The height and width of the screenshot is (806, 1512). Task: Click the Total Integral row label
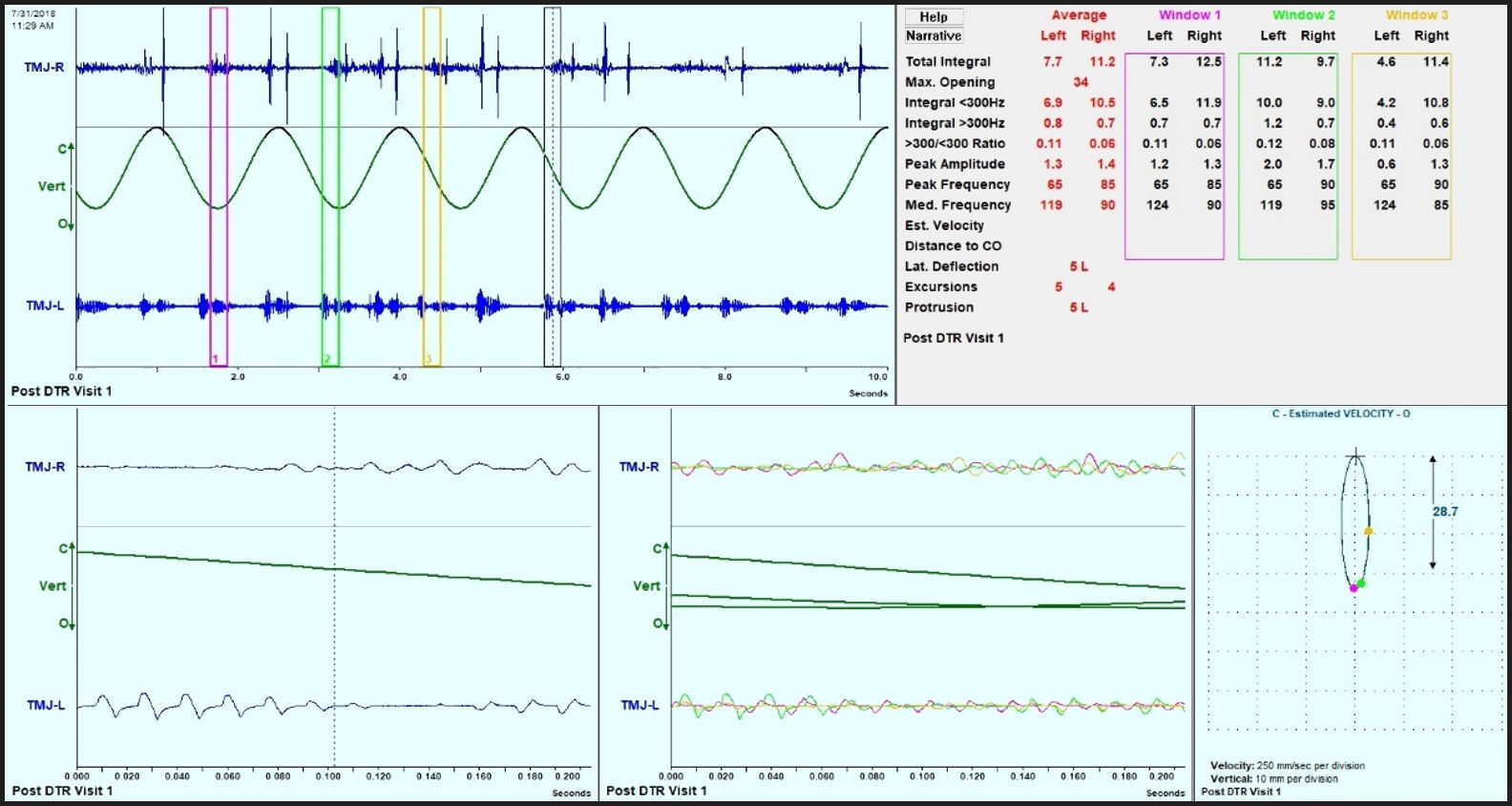[x=948, y=62]
